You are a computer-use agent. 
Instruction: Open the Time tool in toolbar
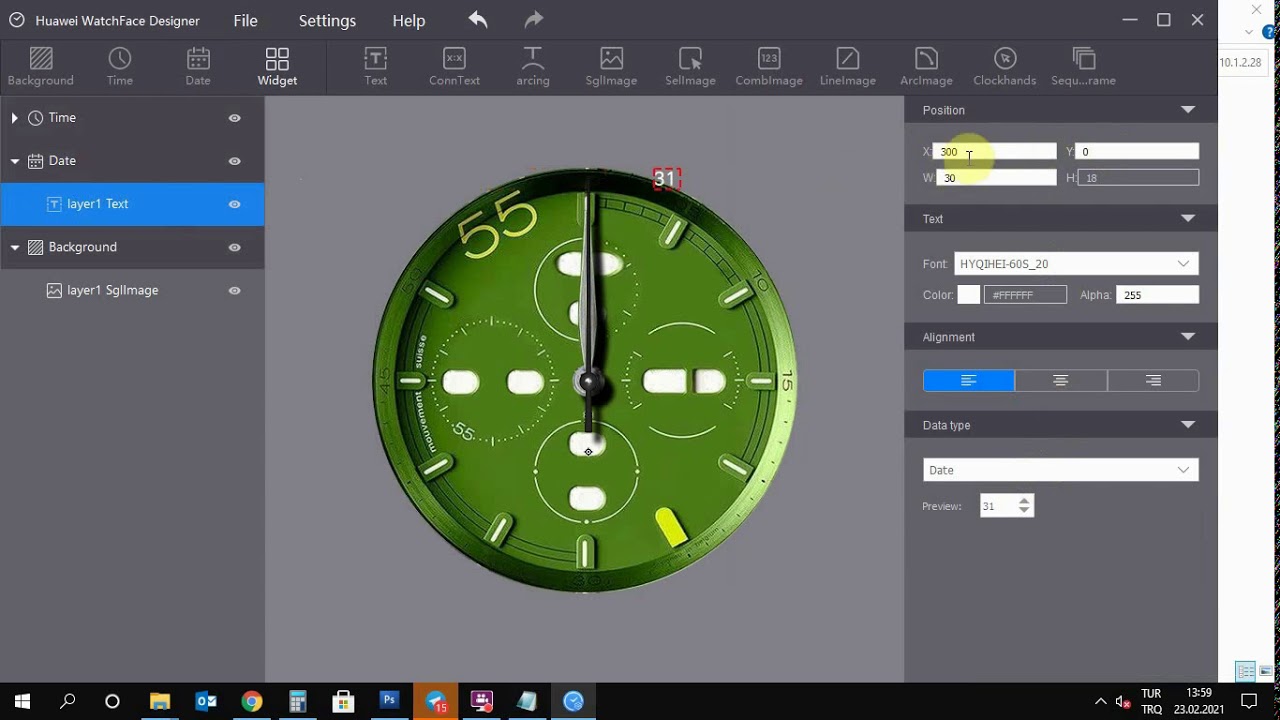(120, 67)
